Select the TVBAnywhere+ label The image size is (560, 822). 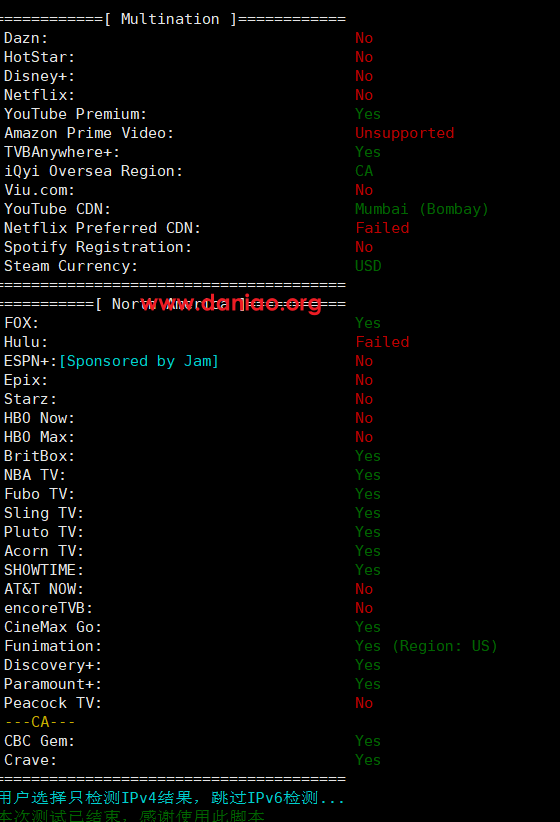[62, 152]
